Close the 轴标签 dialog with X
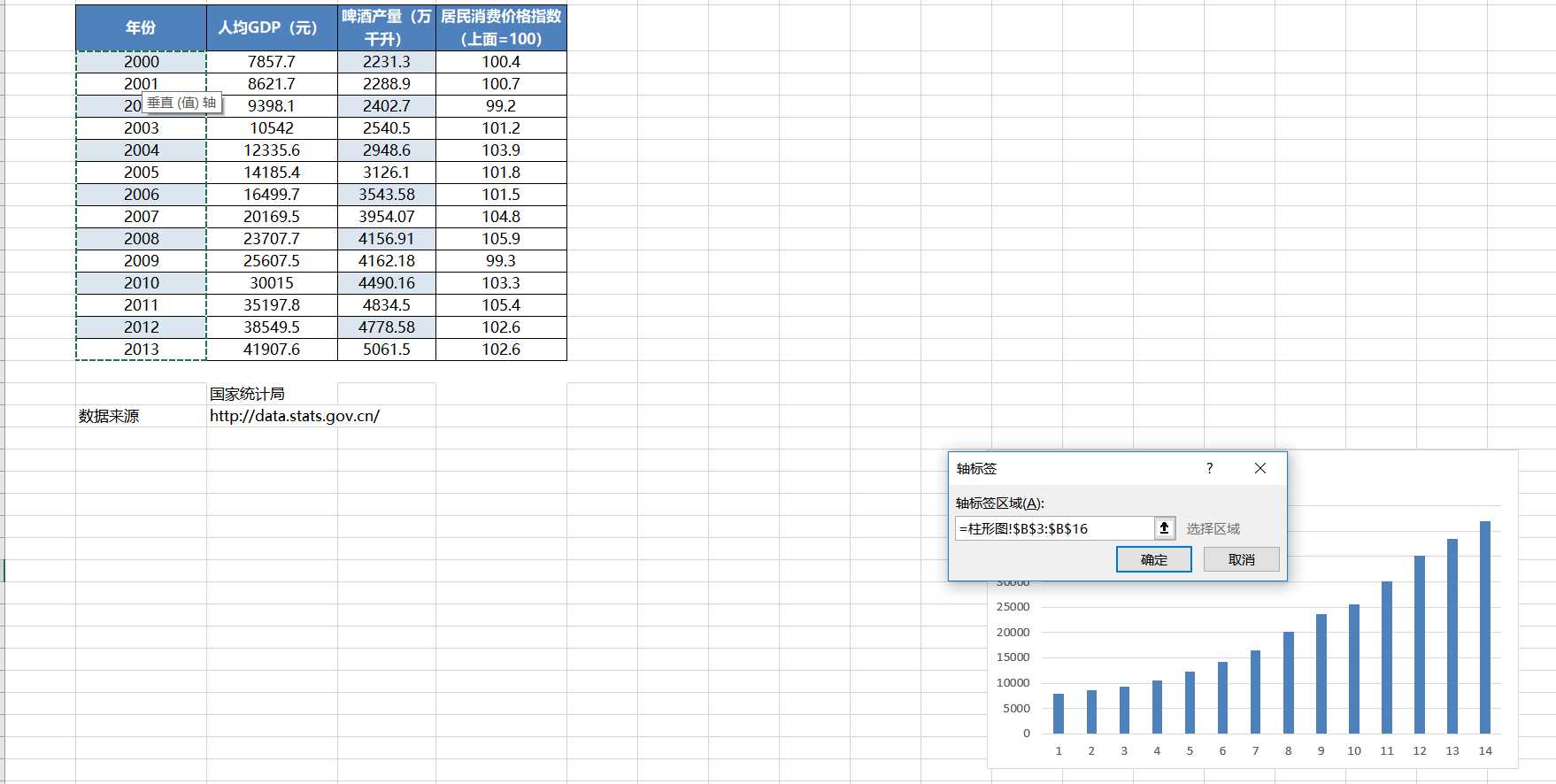Screen dimensions: 1556x784 click(x=1260, y=468)
